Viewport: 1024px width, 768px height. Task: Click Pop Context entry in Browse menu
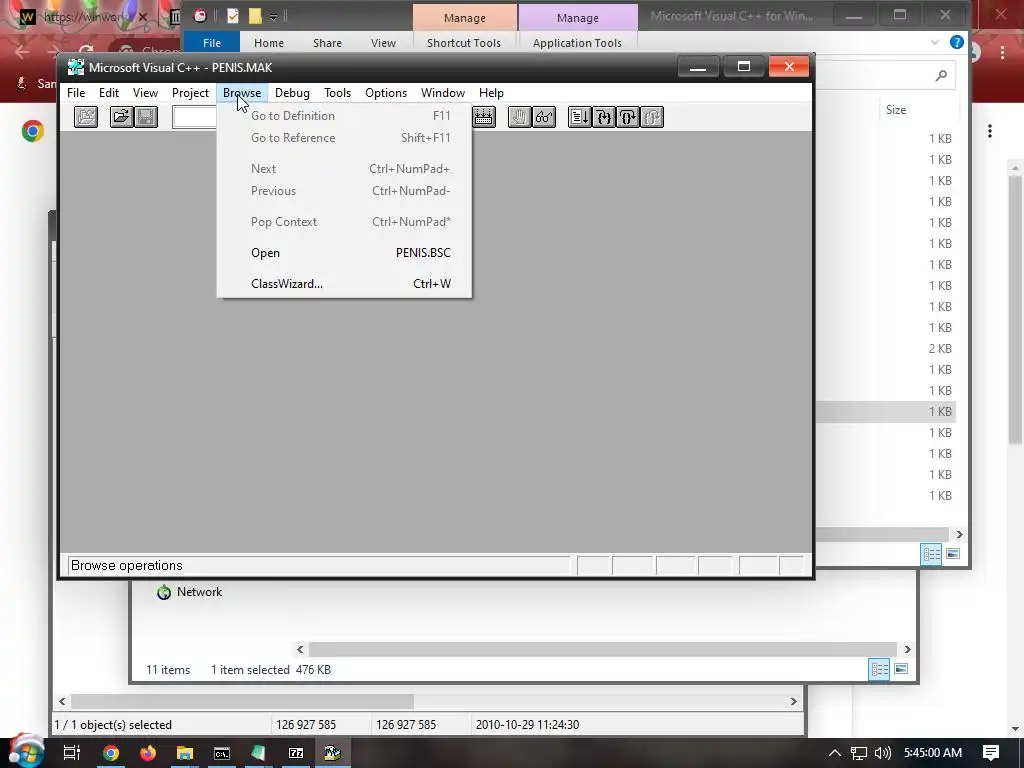pos(344,221)
